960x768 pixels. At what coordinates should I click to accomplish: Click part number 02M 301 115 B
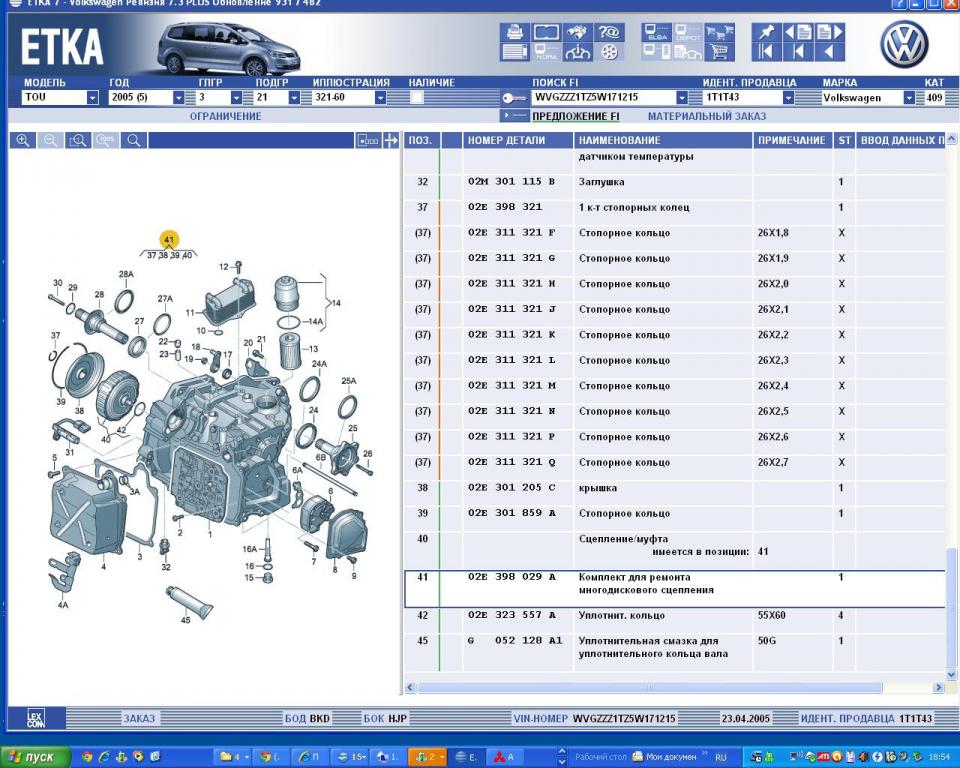point(511,181)
